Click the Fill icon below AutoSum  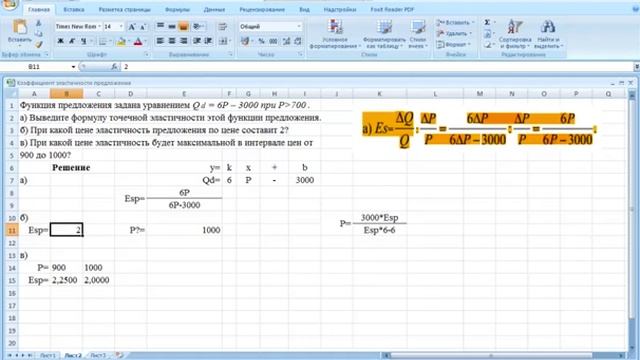pyautogui.click(x=487, y=34)
